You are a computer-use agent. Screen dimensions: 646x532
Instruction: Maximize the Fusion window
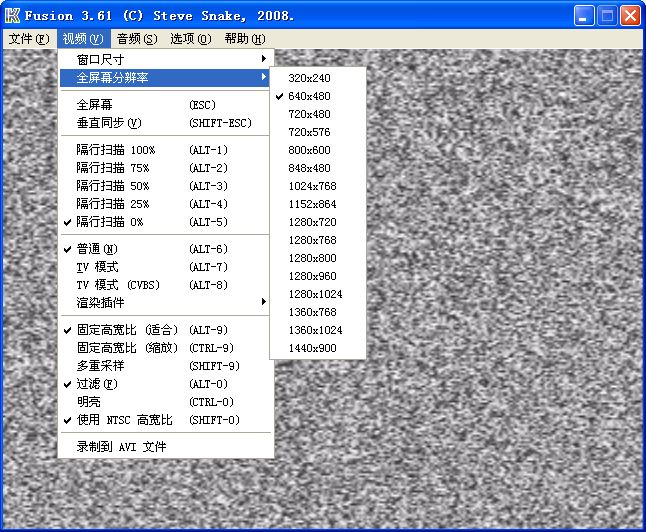click(x=607, y=16)
